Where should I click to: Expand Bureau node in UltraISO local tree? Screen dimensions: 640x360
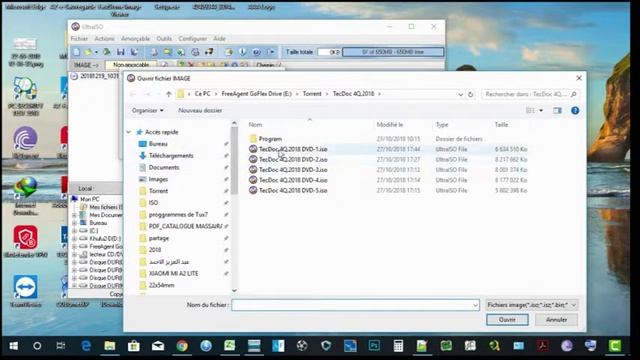click(75, 223)
